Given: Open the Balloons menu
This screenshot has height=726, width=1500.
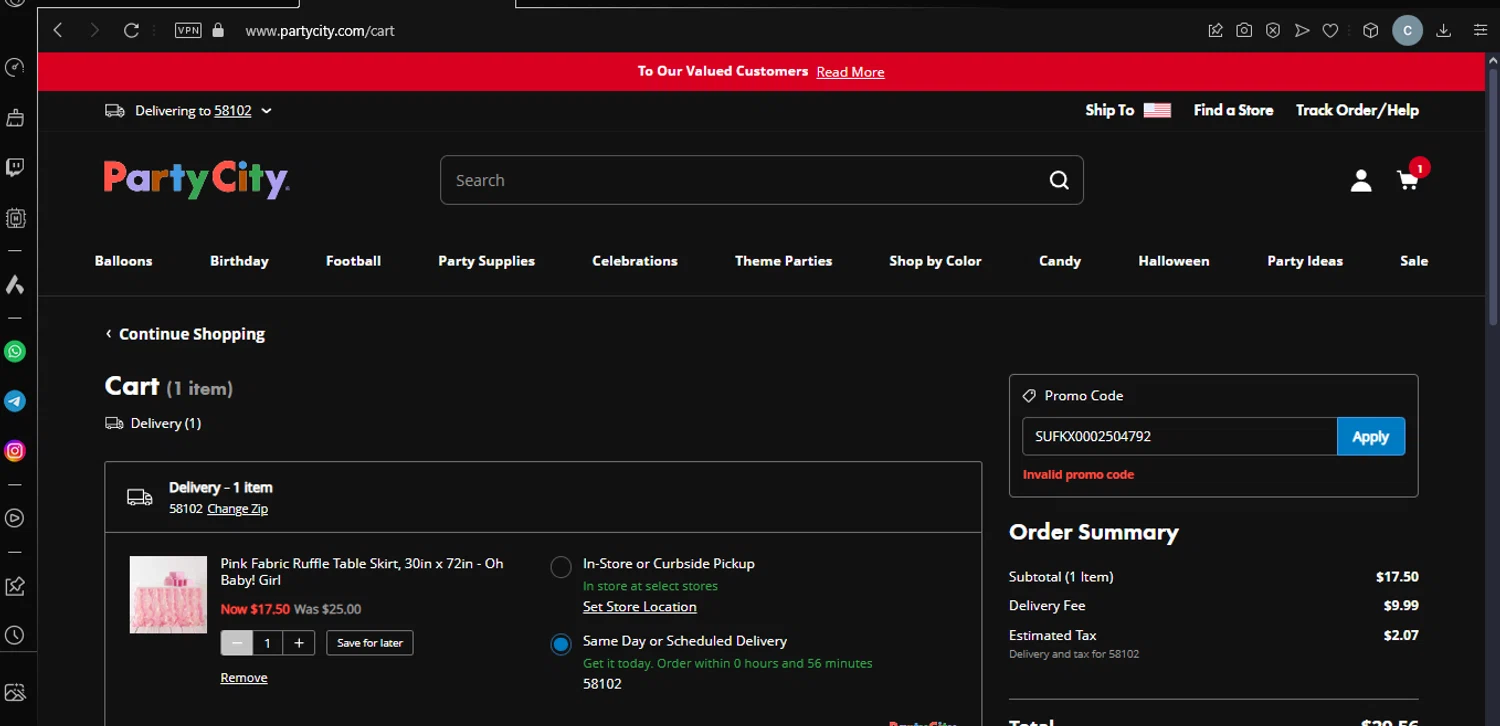Looking at the screenshot, I should [124, 261].
